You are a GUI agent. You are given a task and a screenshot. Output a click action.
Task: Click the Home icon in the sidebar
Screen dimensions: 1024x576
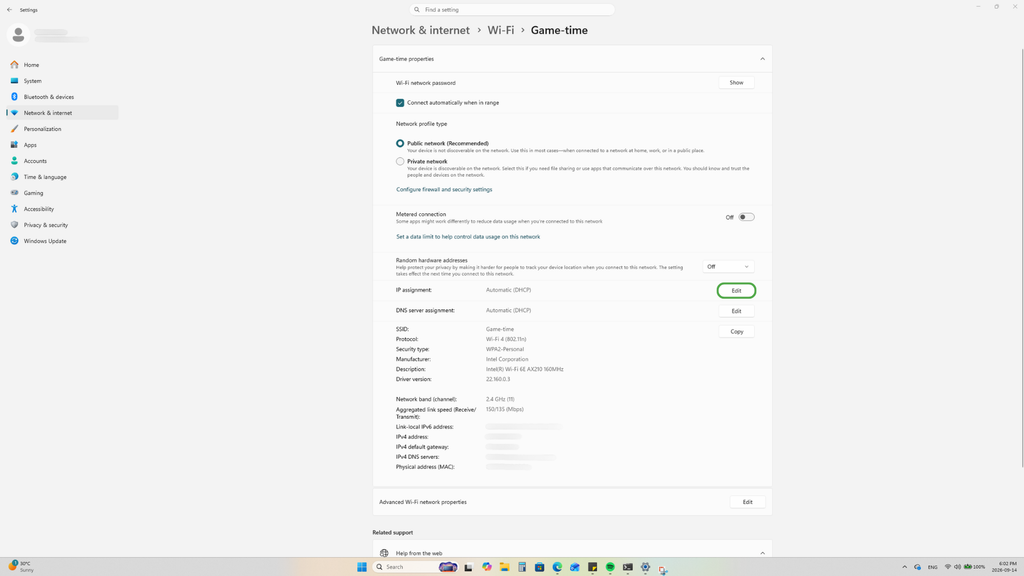click(x=14, y=65)
